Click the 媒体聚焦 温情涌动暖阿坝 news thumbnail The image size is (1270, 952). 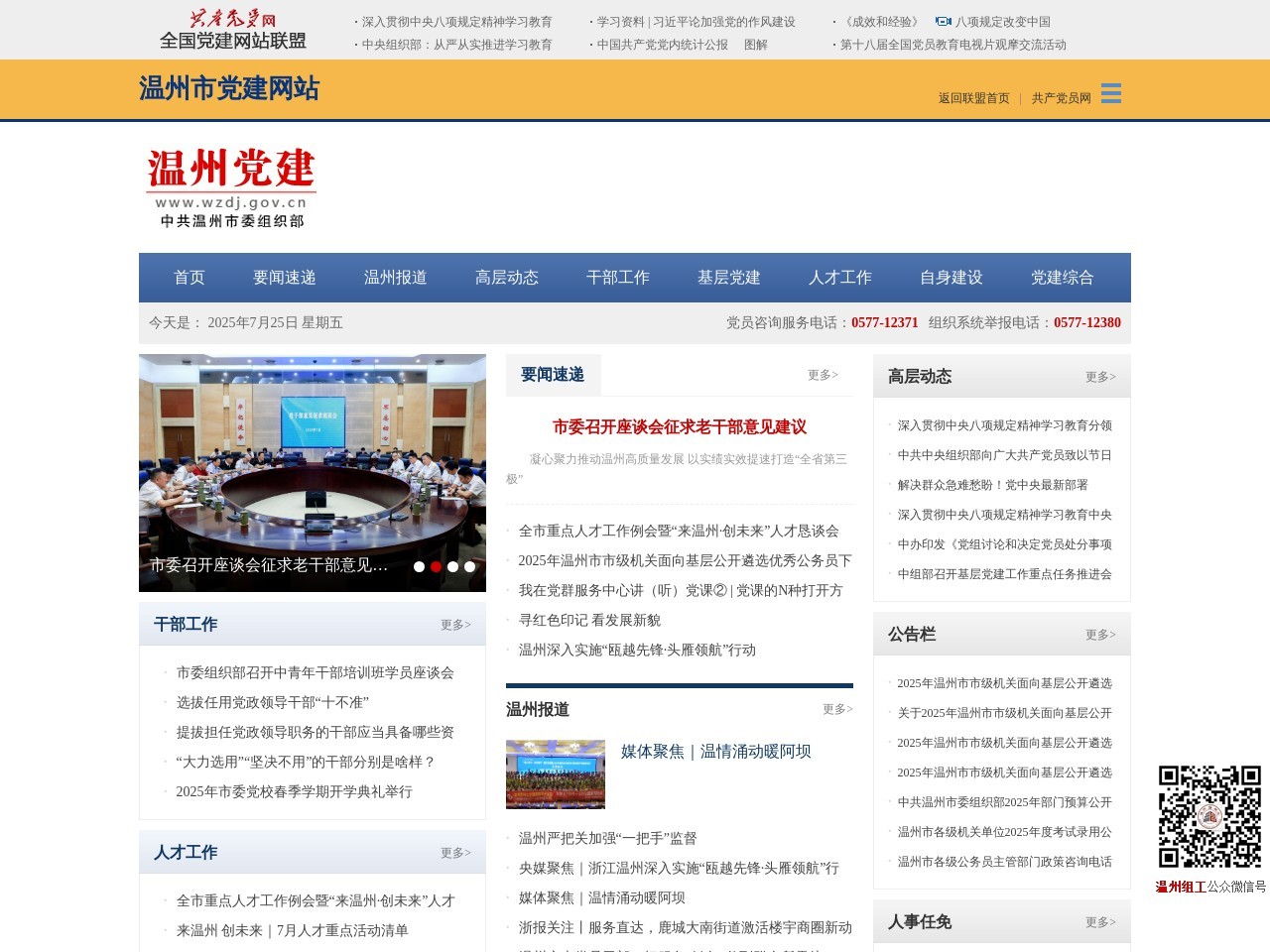pos(555,774)
